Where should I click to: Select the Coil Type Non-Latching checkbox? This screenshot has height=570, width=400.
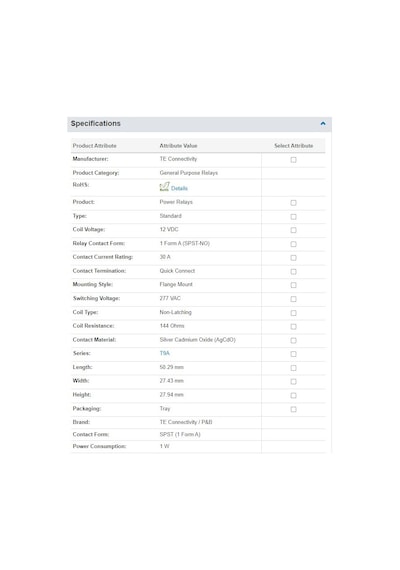293,313
